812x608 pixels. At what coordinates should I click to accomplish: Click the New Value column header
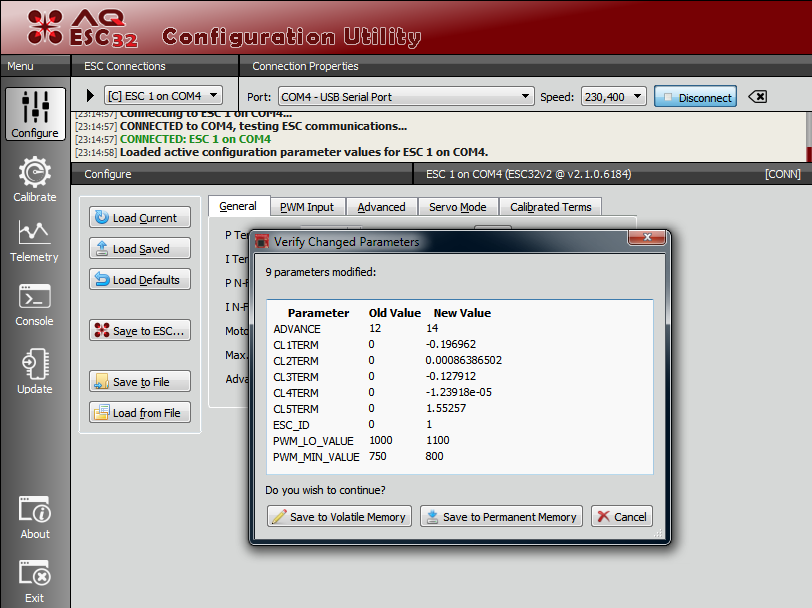[x=462, y=313]
